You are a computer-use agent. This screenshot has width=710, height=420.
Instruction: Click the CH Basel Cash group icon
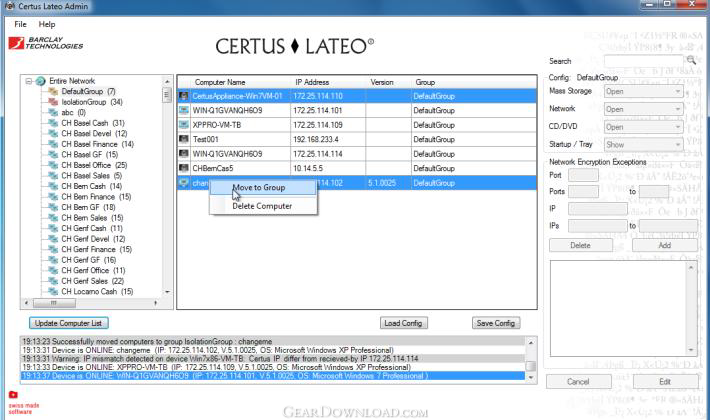[53, 123]
